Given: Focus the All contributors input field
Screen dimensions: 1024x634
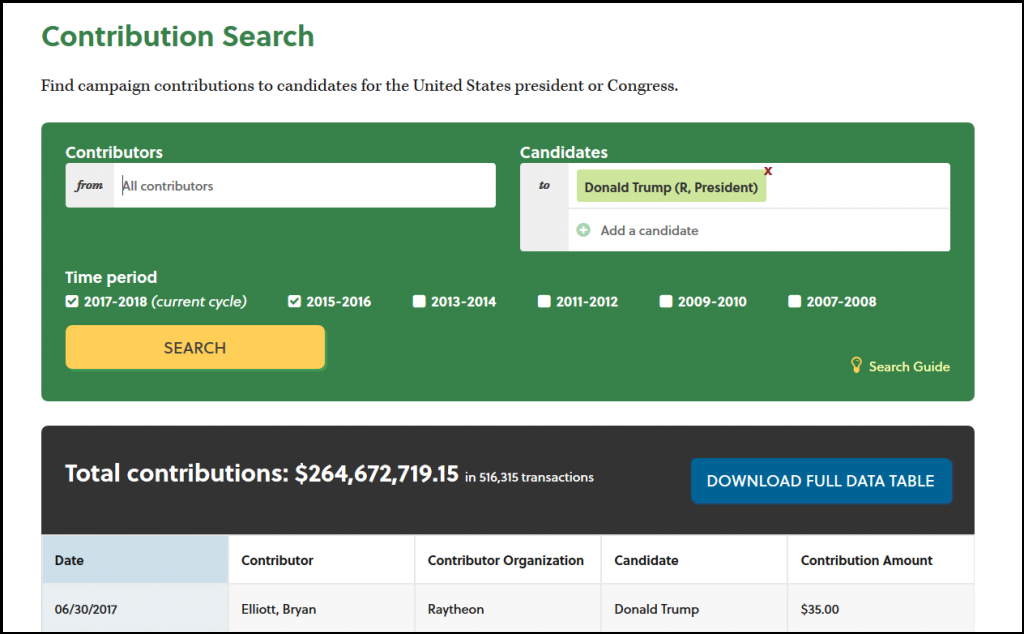Looking at the screenshot, I should 304,185.
